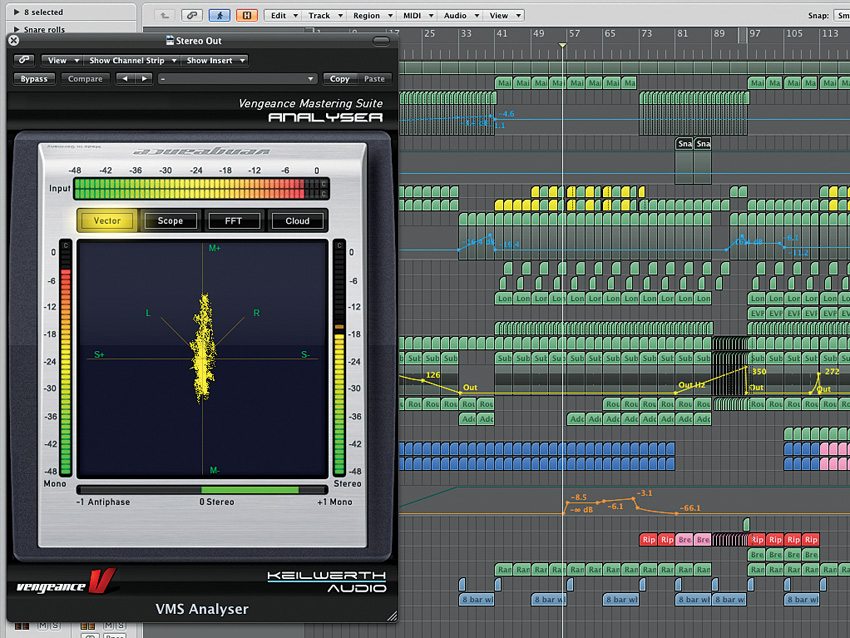The height and width of the screenshot is (638, 850).
Task: Click the Keilwerth Audio logo
Action: click(325, 580)
